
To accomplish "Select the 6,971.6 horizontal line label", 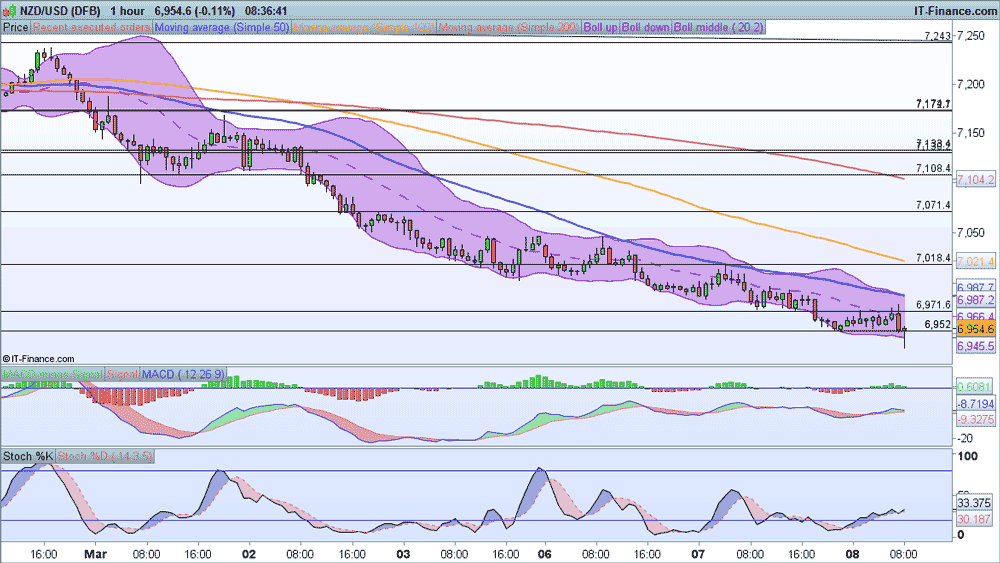I will coord(933,305).
